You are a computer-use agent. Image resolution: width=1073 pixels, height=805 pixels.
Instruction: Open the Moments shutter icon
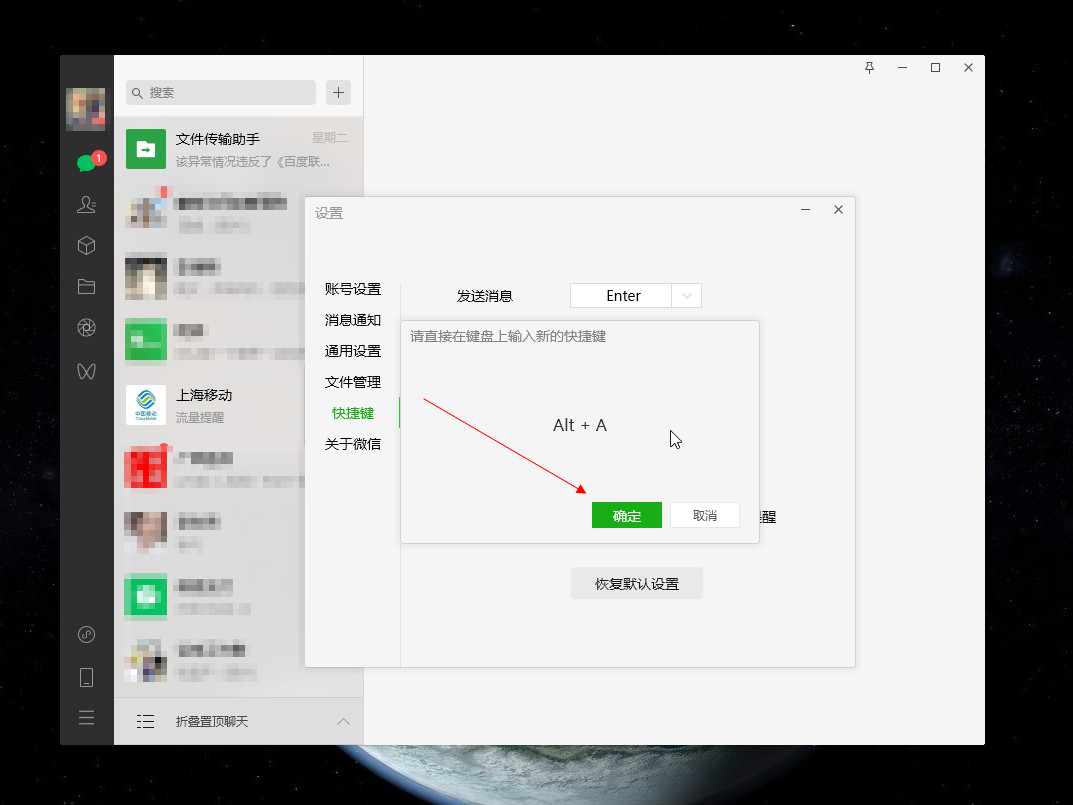coord(86,328)
